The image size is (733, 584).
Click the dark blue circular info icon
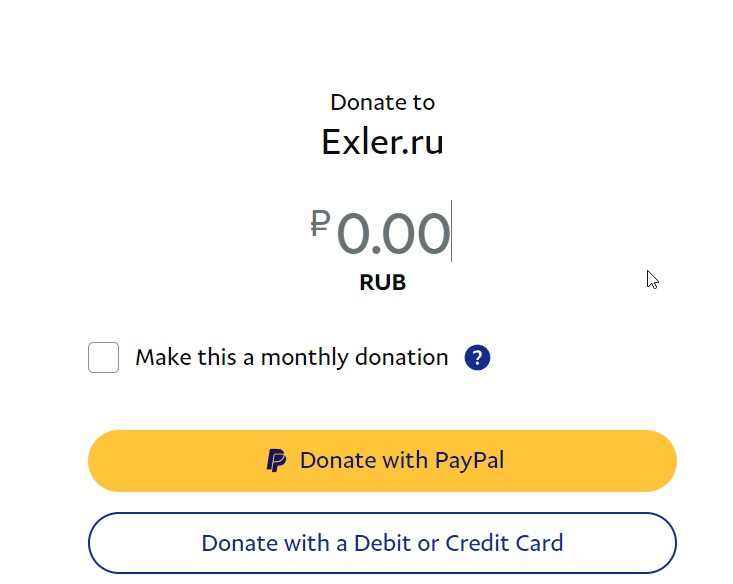(x=477, y=358)
